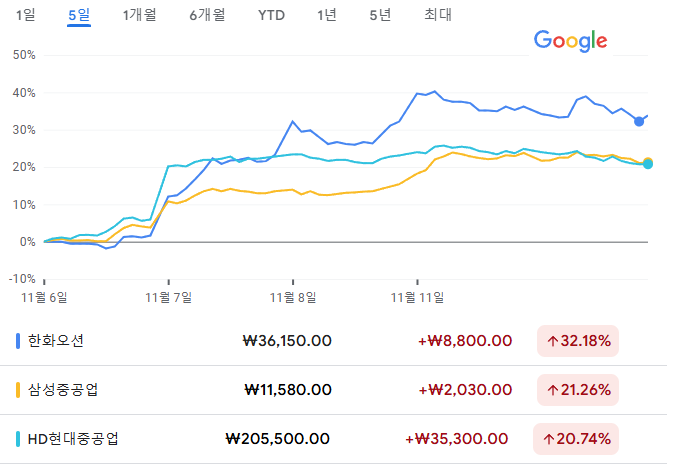Open the 한화오션 stock row

334,341
